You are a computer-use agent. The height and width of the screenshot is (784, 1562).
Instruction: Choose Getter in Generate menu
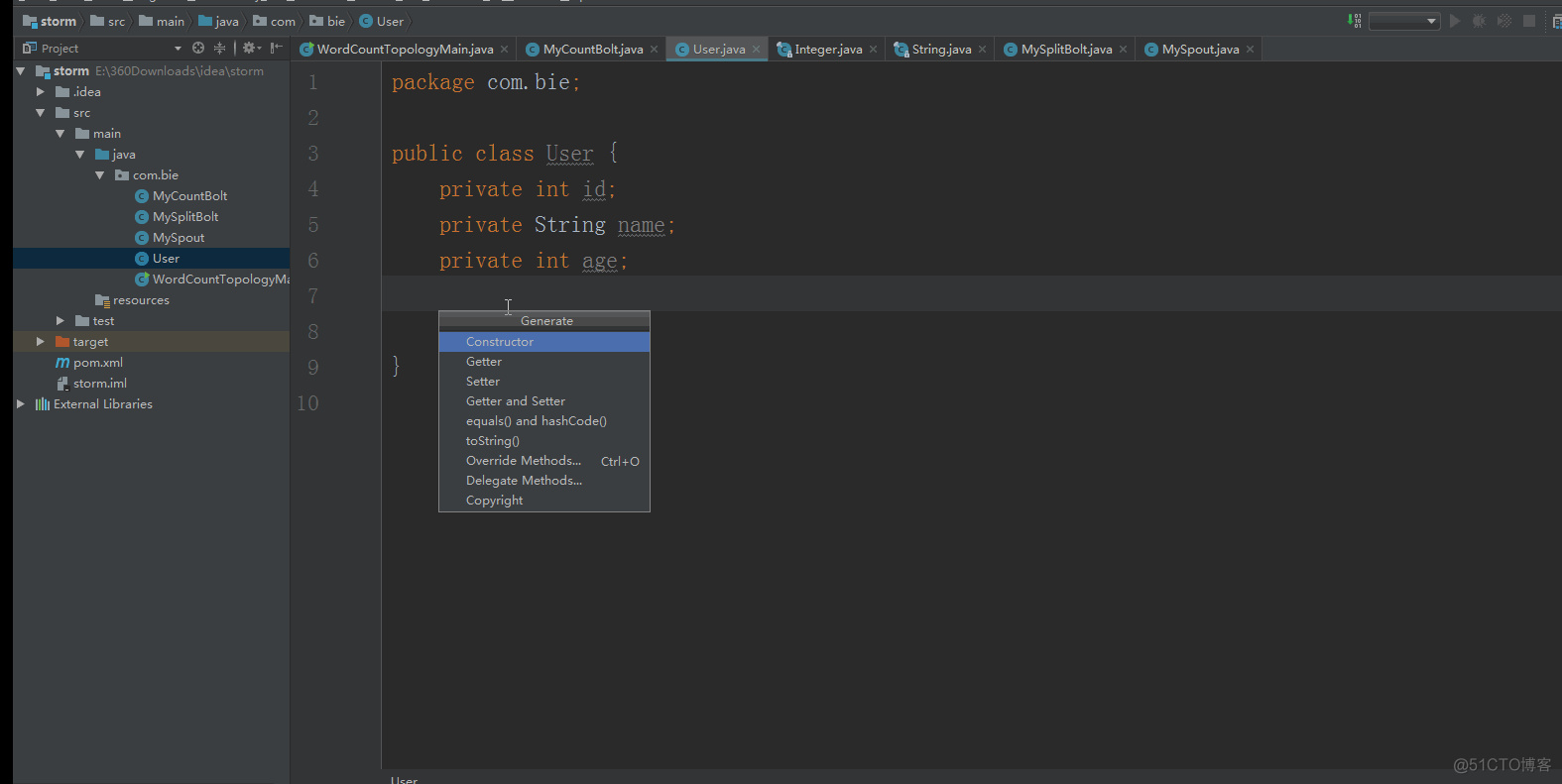(x=544, y=362)
